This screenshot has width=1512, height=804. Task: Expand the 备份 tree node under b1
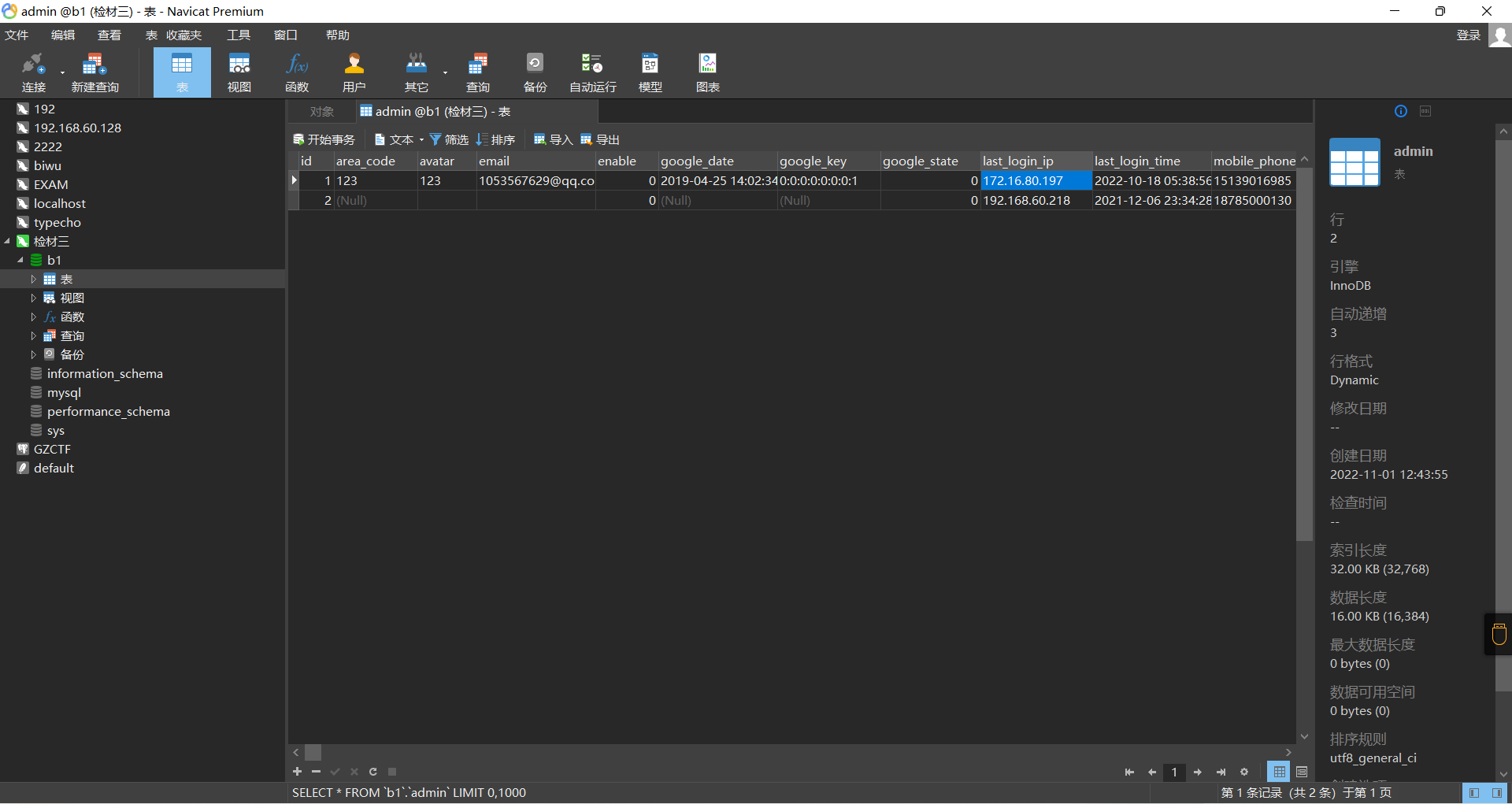33,354
